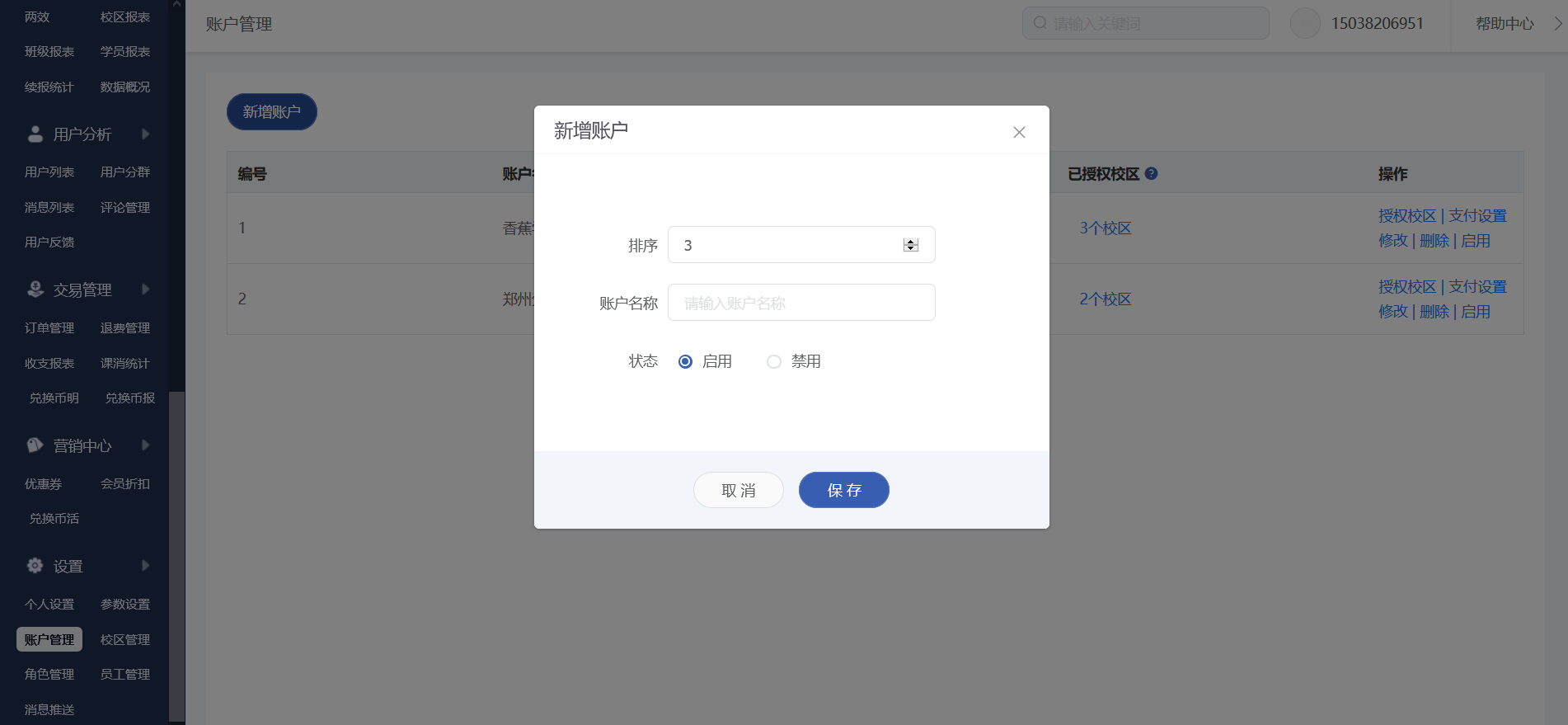Image resolution: width=1568 pixels, height=725 pixels.
Task: Click the user avatar circle in header
Action: [1305, 23]
